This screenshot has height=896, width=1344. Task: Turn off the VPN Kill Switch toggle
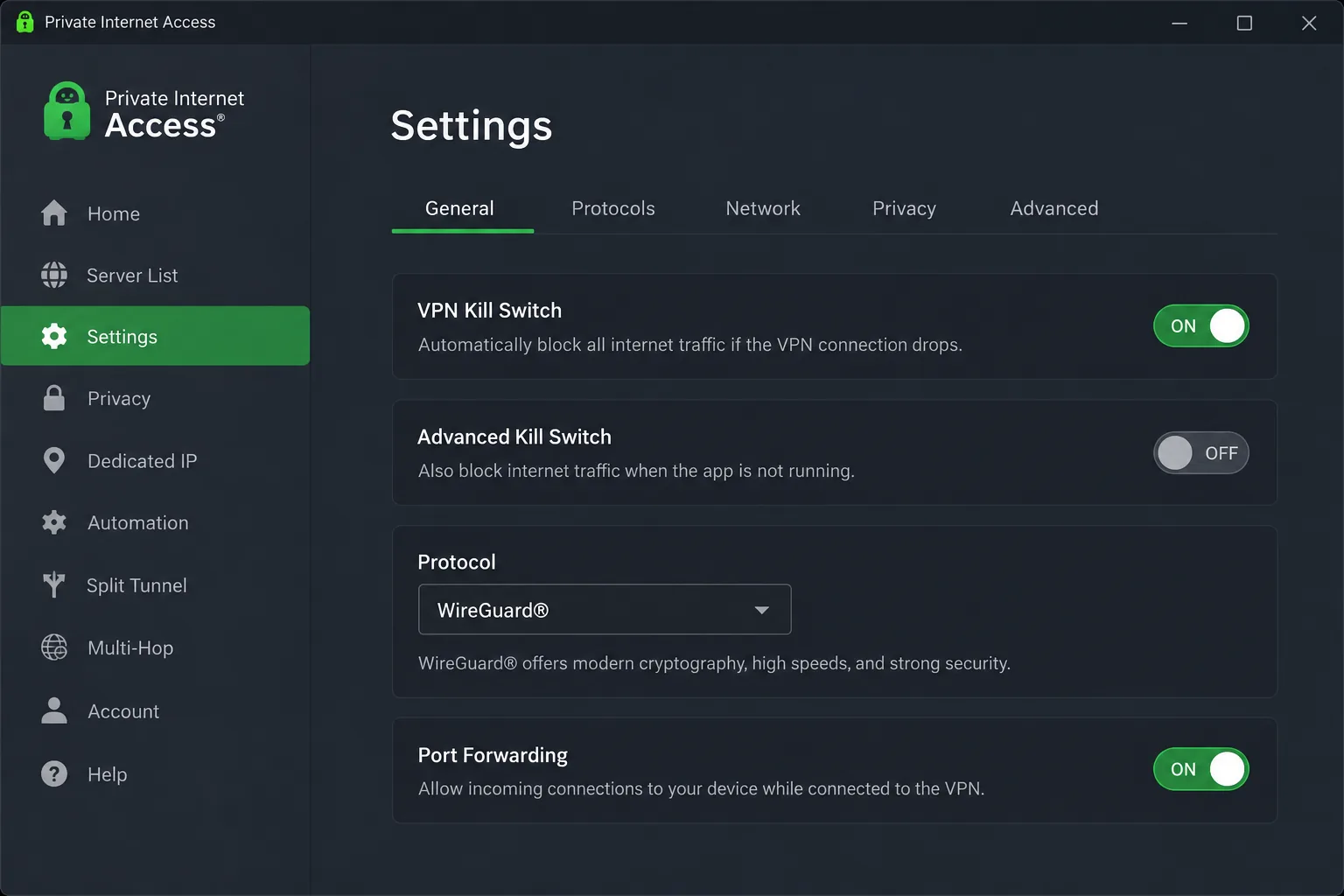[1200, 325]
